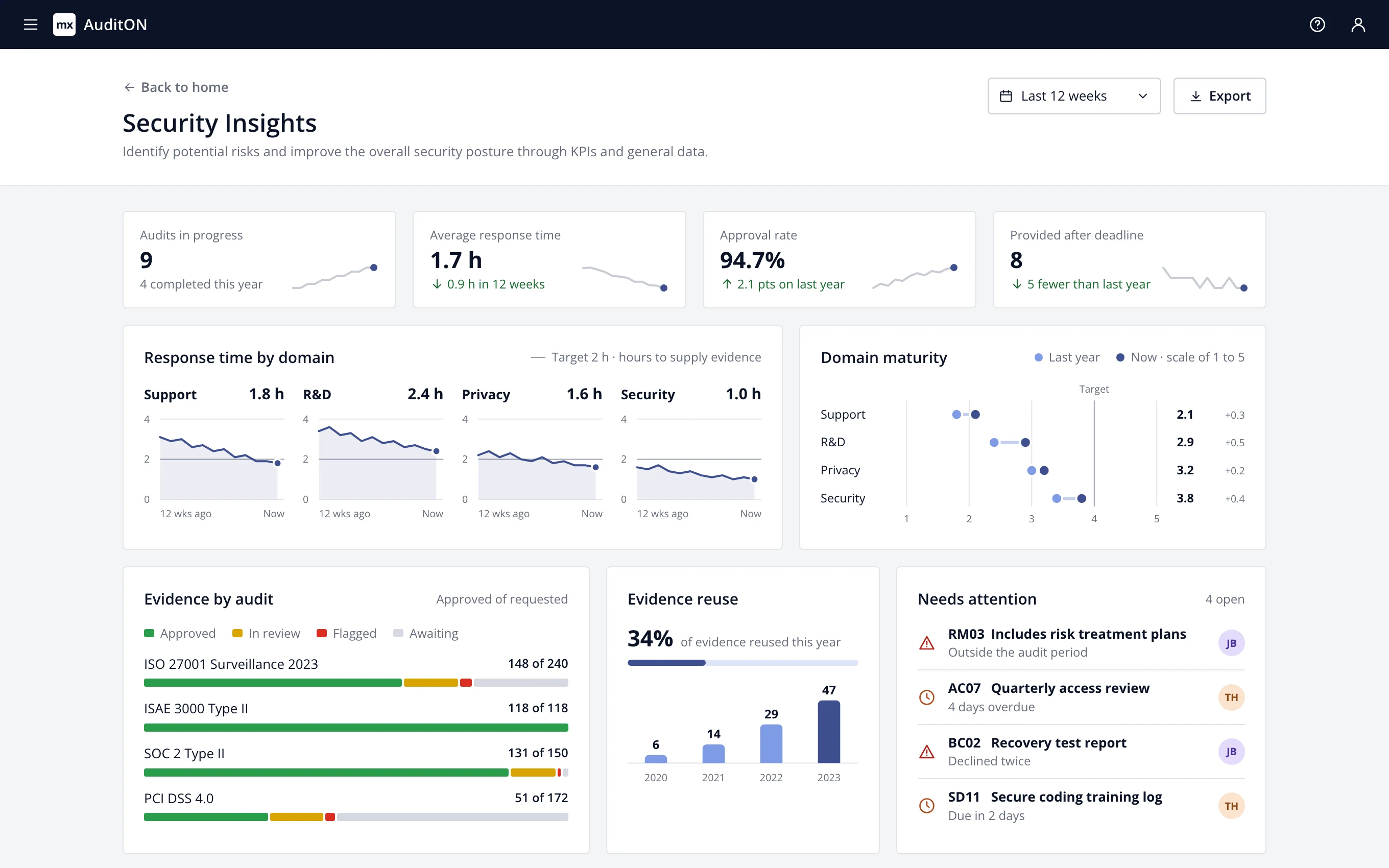Image resolution: width=1389 pixels, height=868 pixels.
Task: Click the ISAE 3000 Type II progress bar
Action: point(356,728)
